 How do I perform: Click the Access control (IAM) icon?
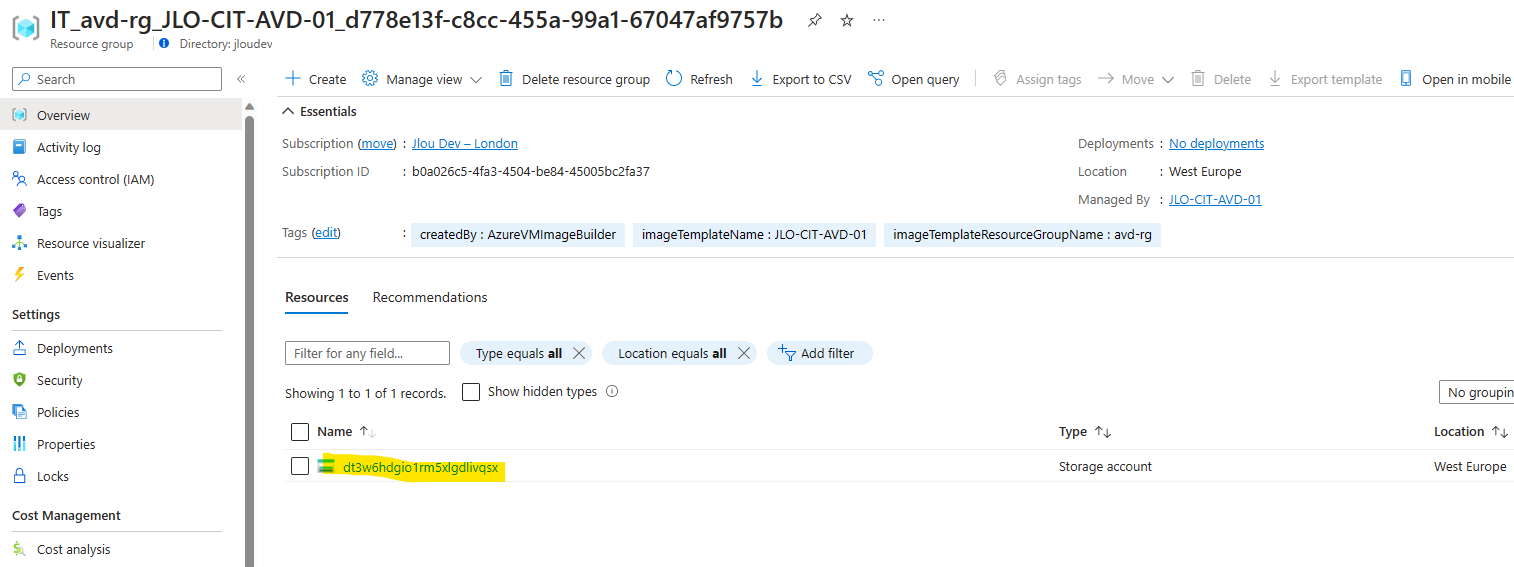tap(19, 179)
